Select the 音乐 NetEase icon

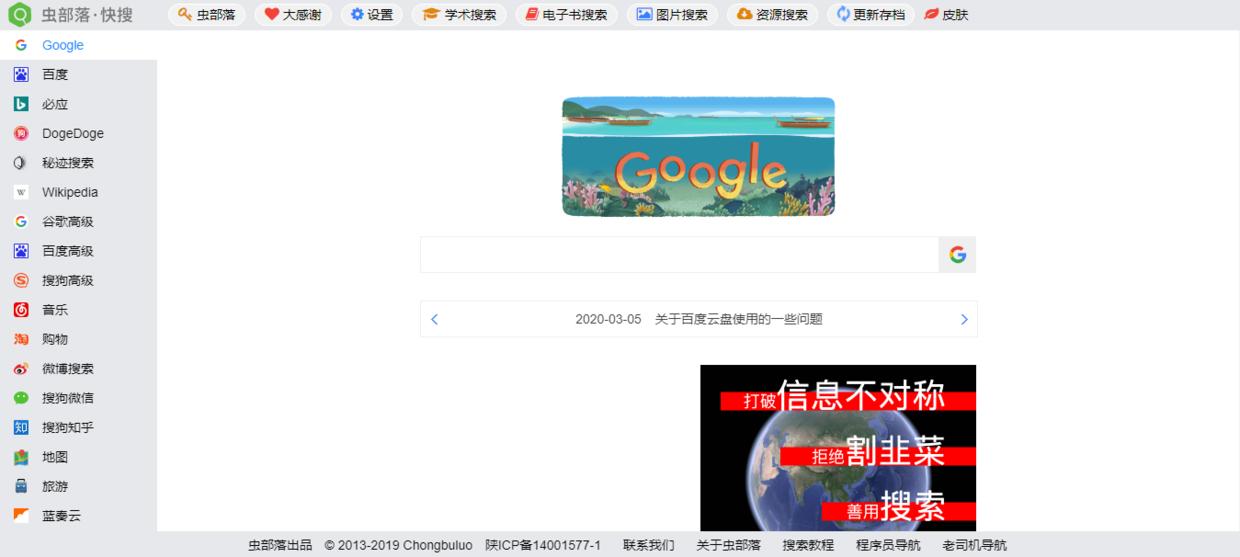click(x=21, y=310)
